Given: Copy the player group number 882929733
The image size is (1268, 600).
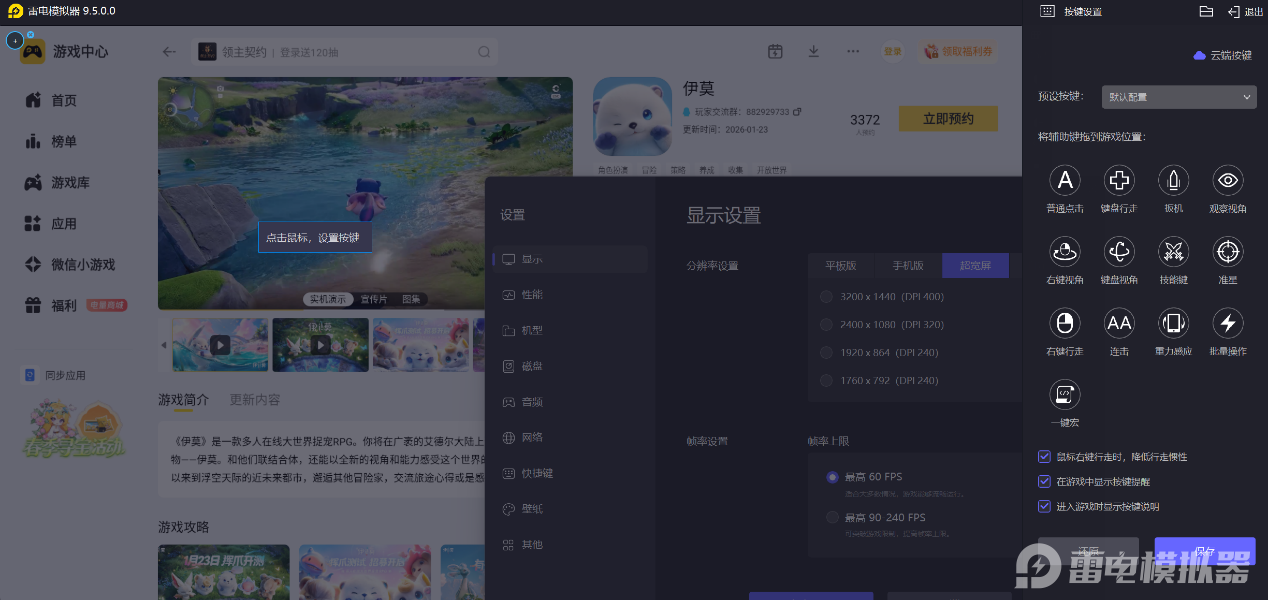Looking at the screenshot, I should (797, 111).
